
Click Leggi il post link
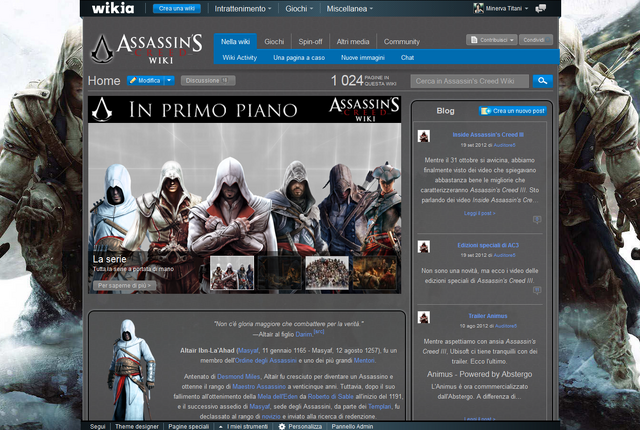tap(480, 213)
